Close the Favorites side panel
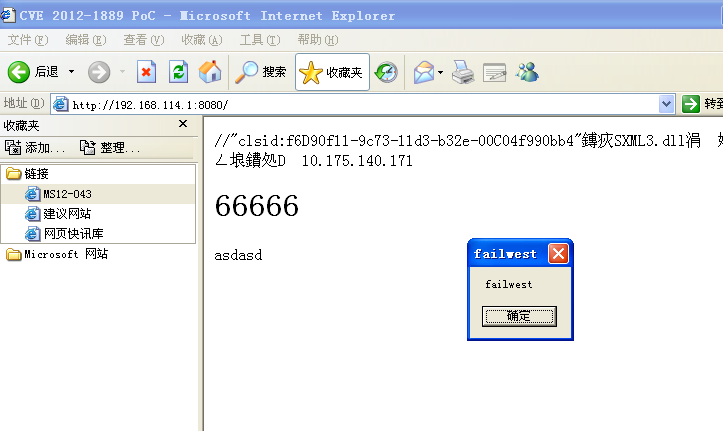This screenshot has height=431, width=723. click(x=182, y=124)
